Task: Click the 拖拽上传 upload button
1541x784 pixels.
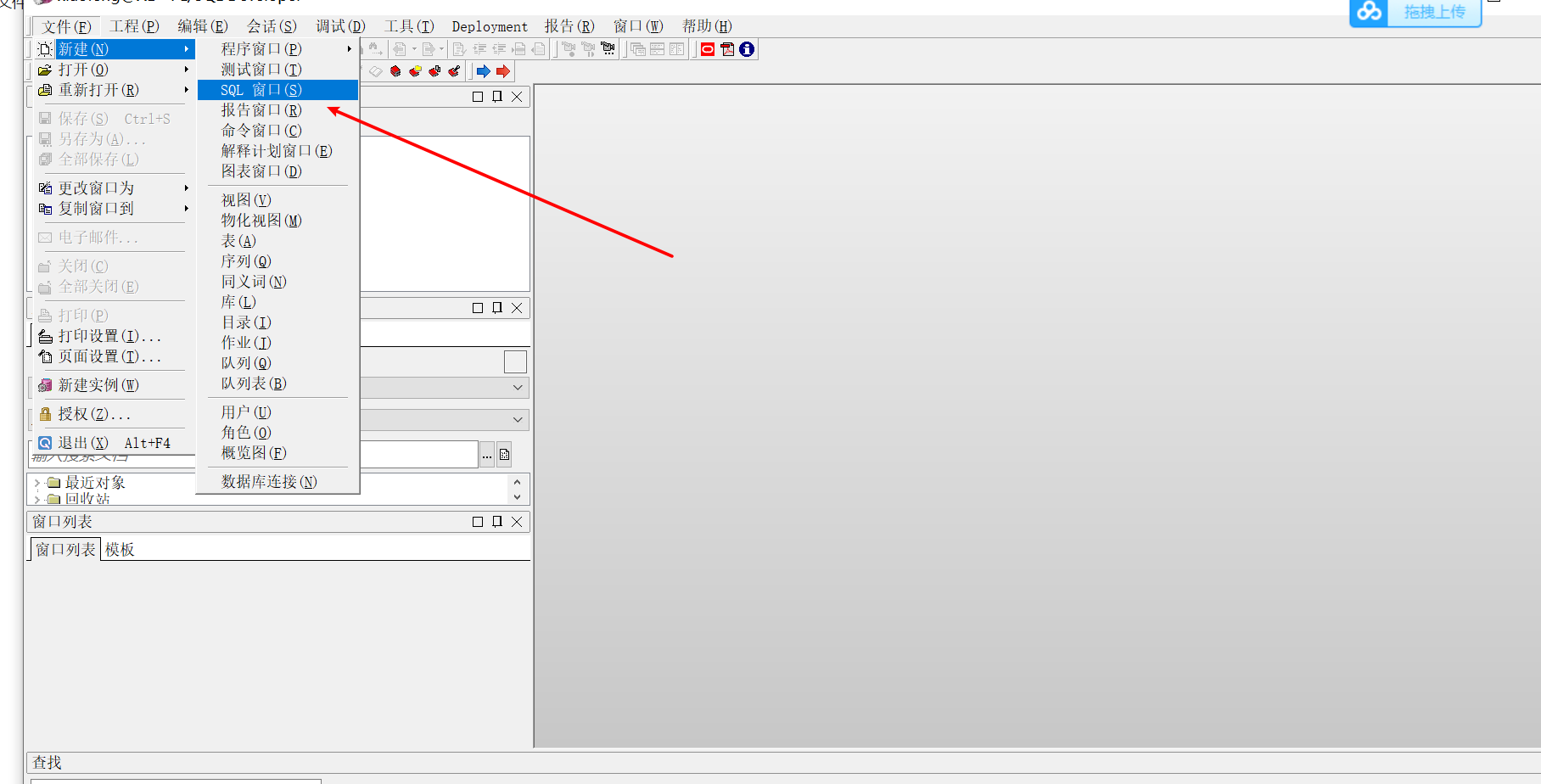Action: tap(1415, 12)
